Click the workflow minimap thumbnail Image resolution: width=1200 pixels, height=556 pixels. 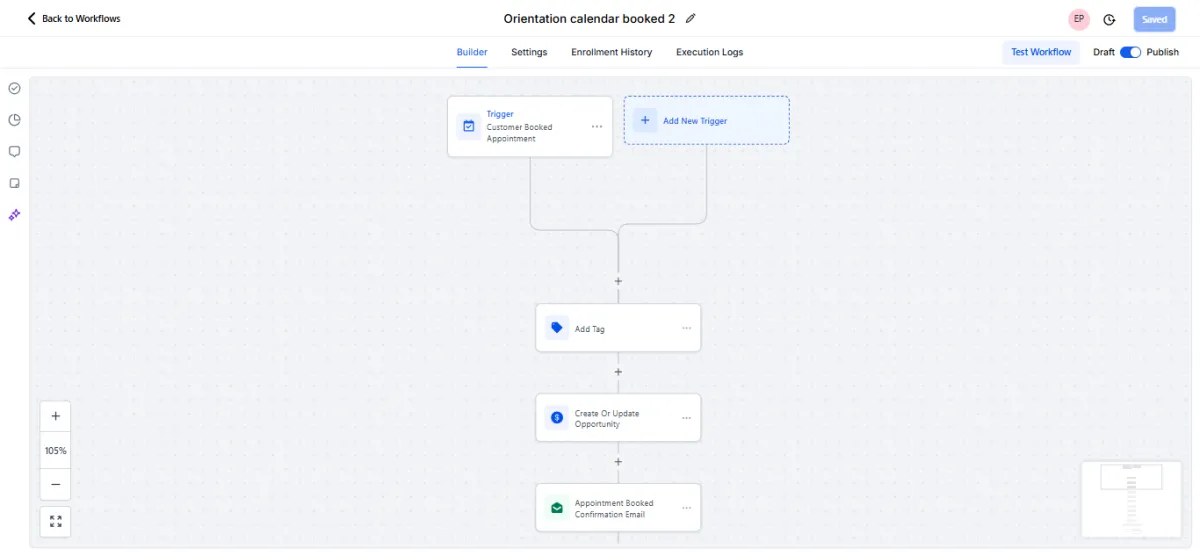point(1131,499)
